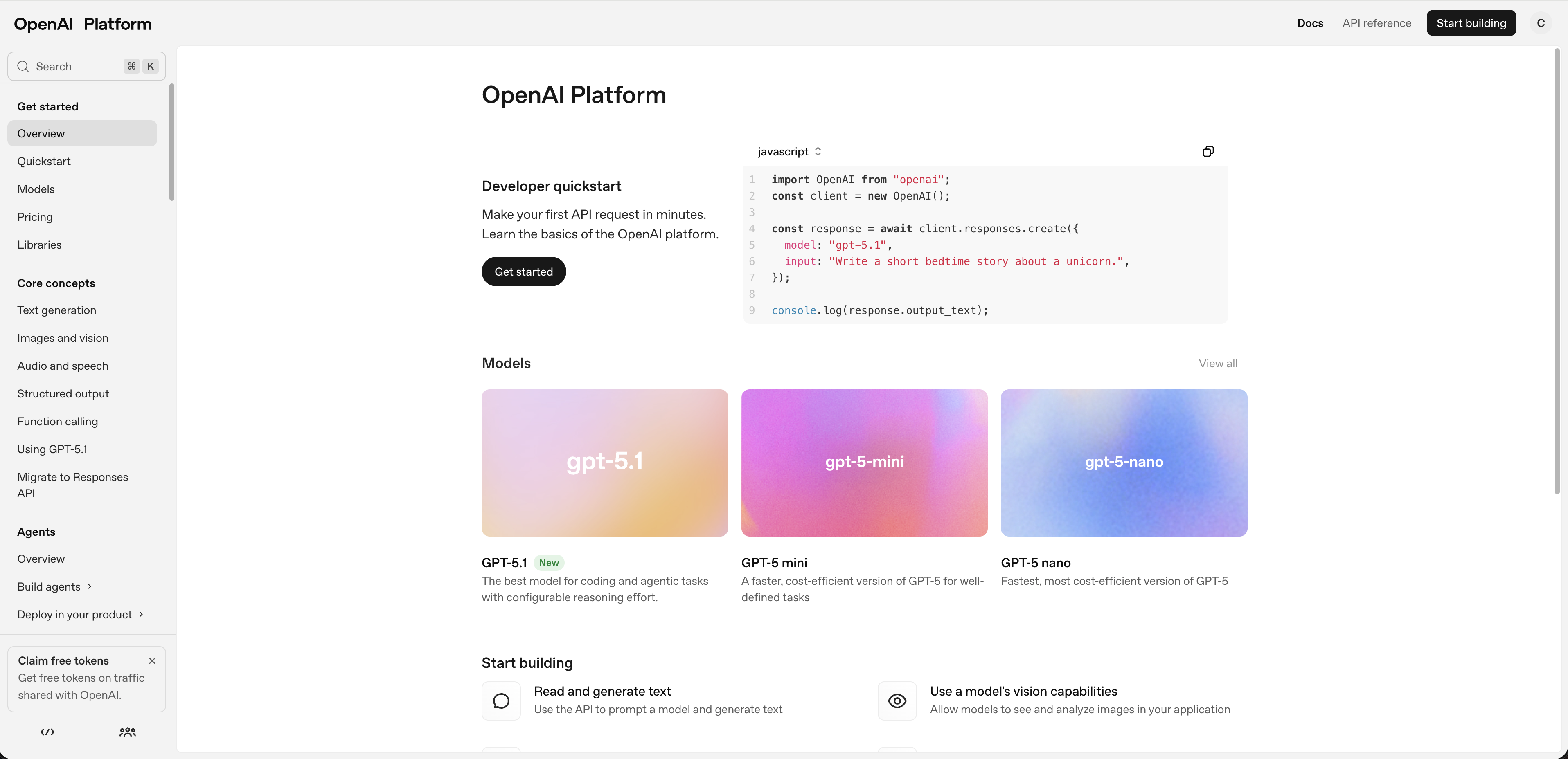The height and width of the screenshot is (759, 1568).
Task: Open the Read and generate text chat icon
Action: pos(501,701)
